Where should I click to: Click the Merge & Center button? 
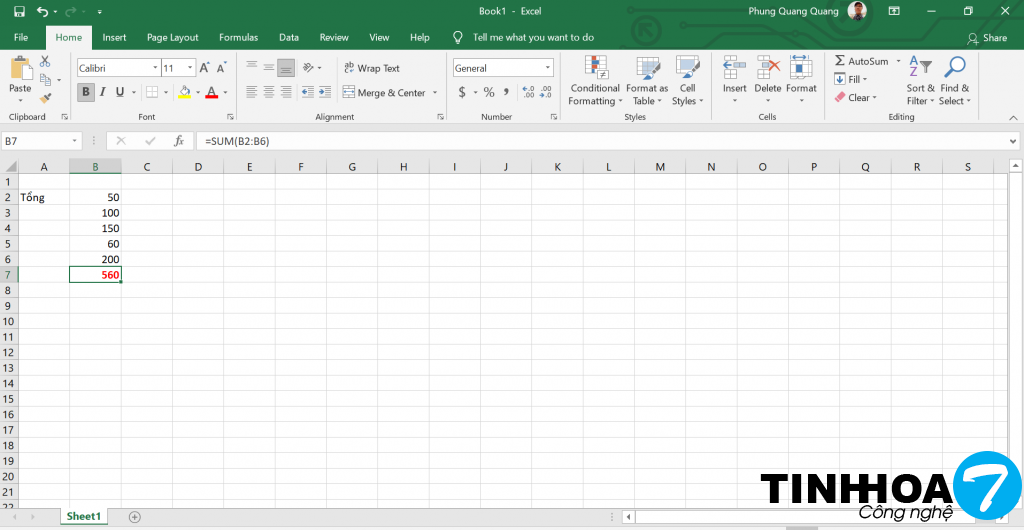[384, 93]
